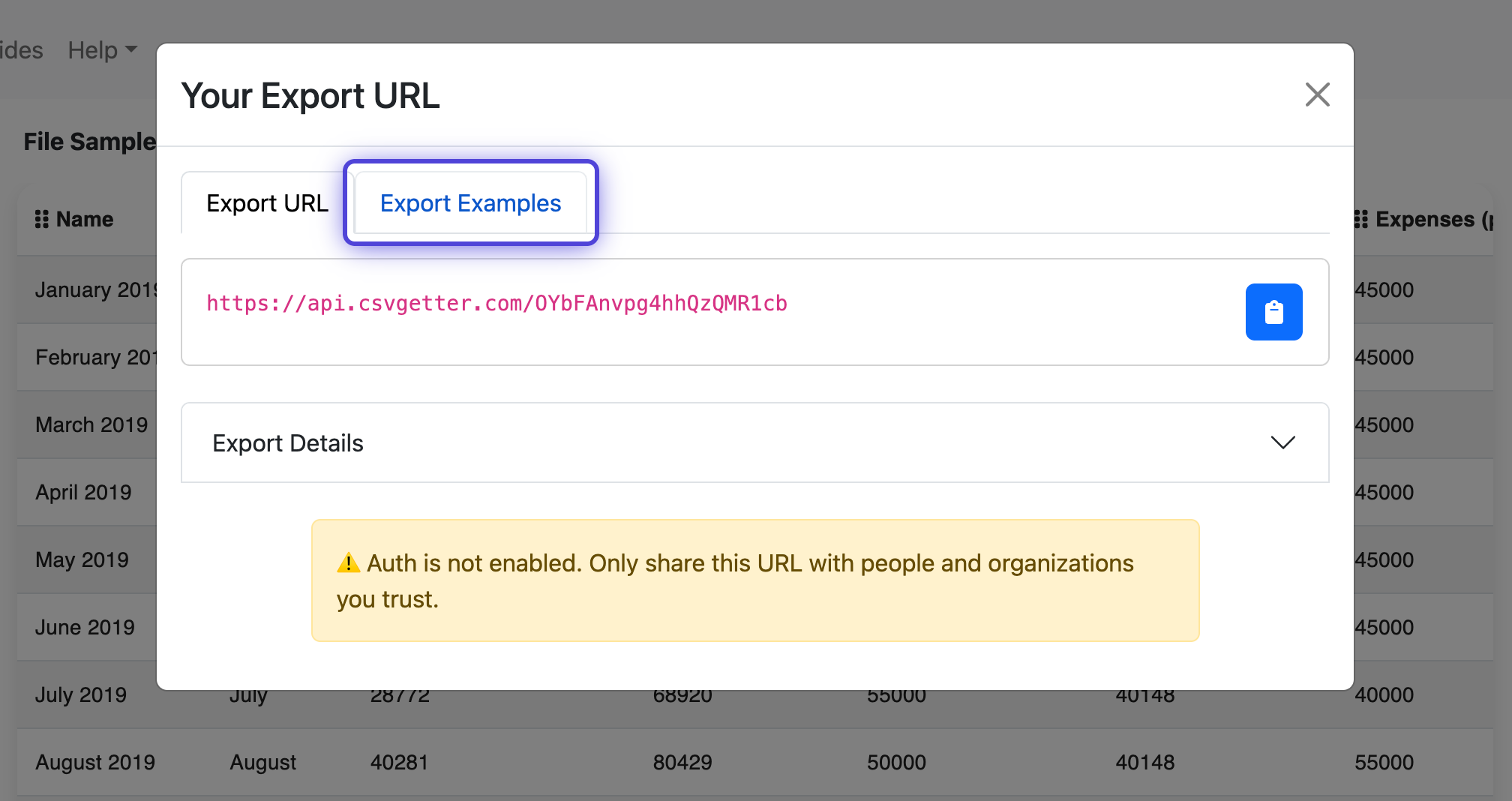Screen dimensions: 1512x801
Task: Click the 50000 value in August row
Action: point(896,762)
